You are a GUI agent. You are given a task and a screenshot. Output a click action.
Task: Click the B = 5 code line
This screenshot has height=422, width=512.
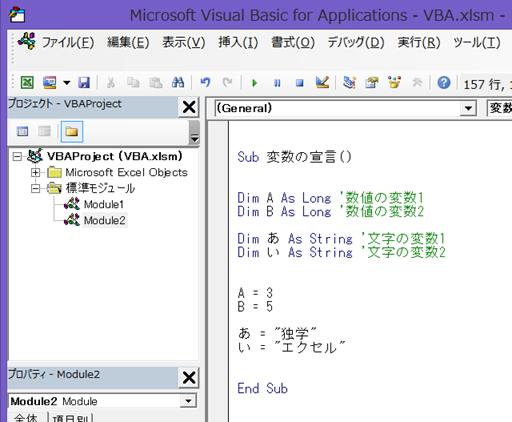255,306
